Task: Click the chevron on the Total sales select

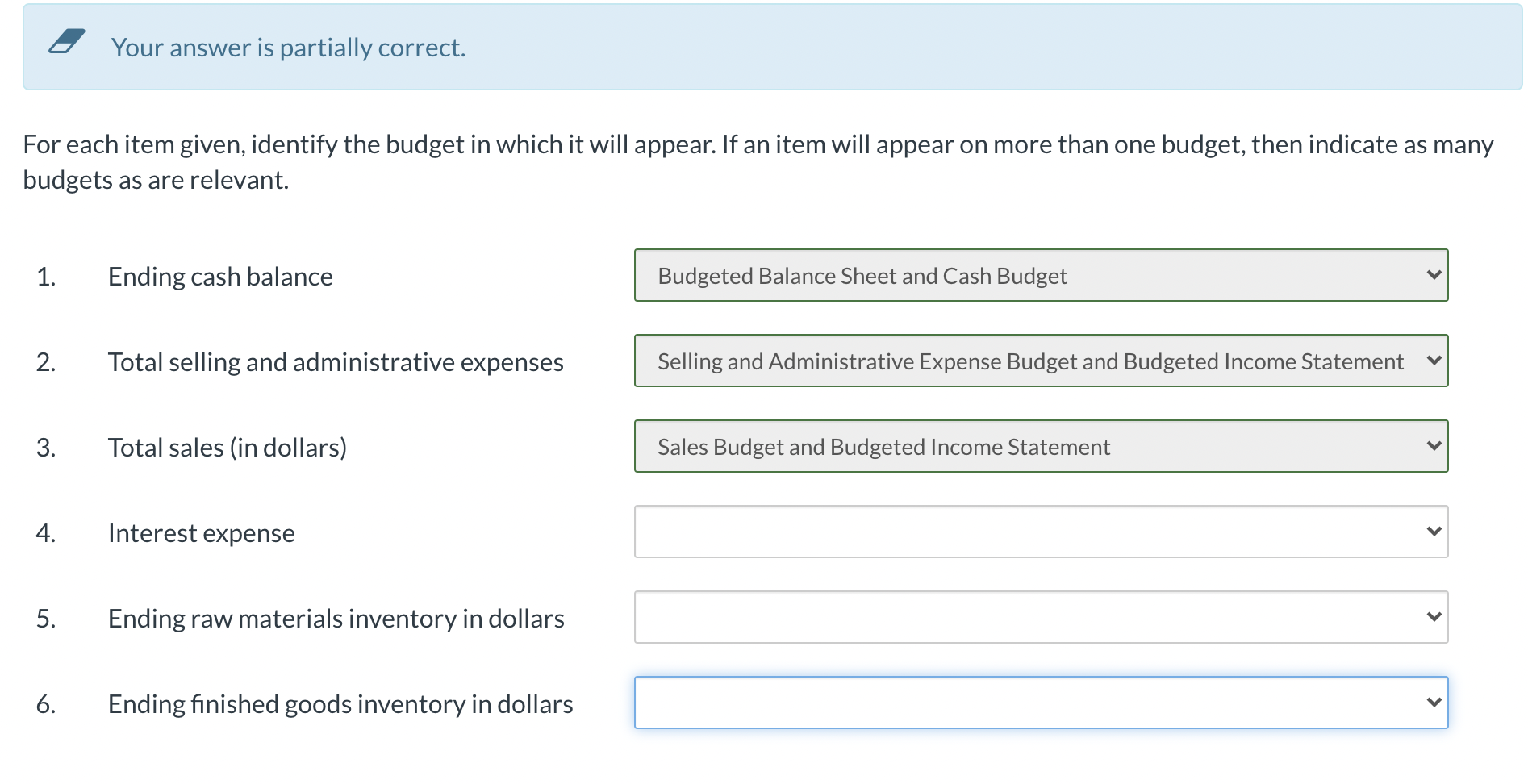Action: [1432, 446]
